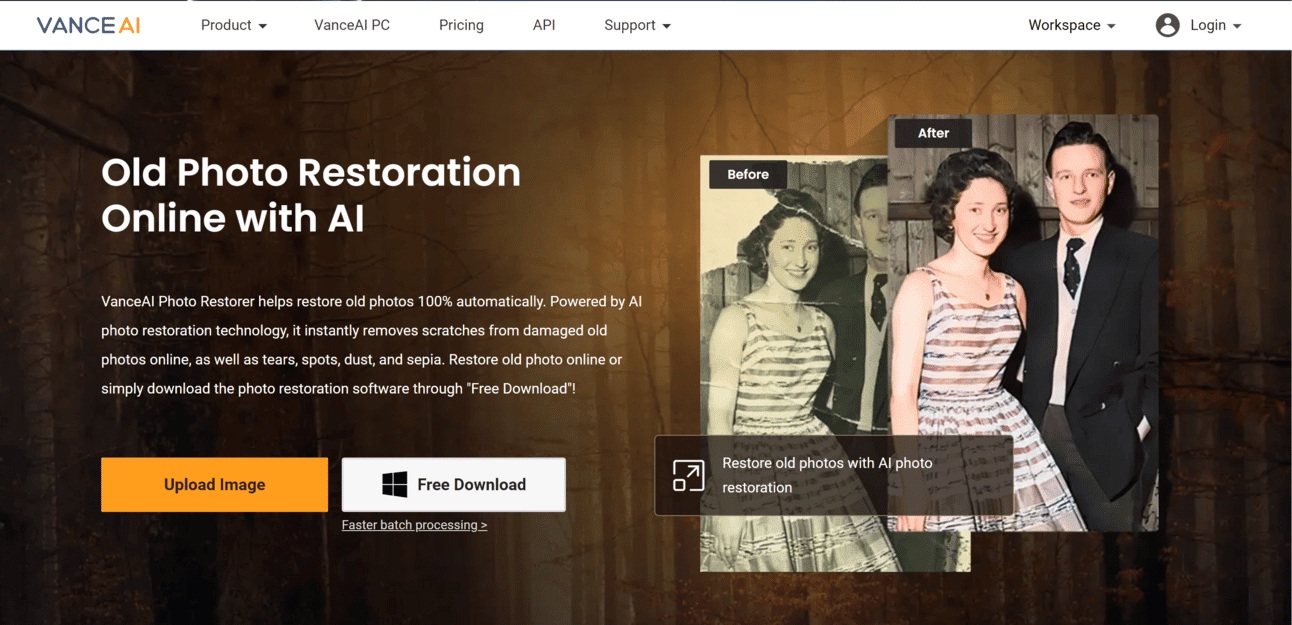Follow the 'Faster batch processing >' link
1292x625 pixels.
pyautogui.click(x=414, y=525)
